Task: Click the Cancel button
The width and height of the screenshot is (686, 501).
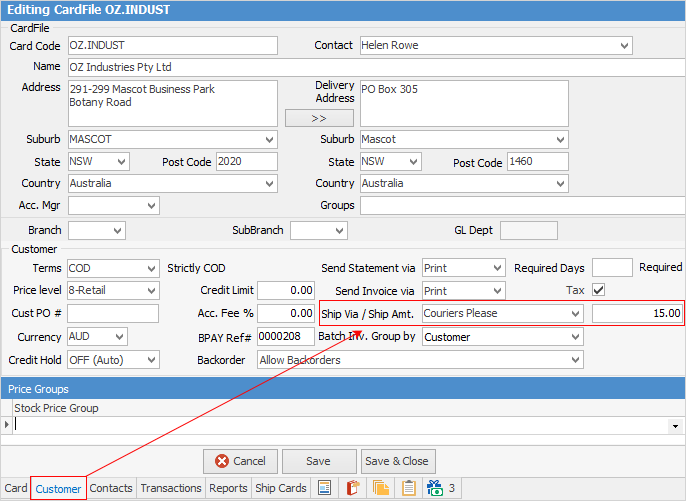Action: tap(240, 461)
